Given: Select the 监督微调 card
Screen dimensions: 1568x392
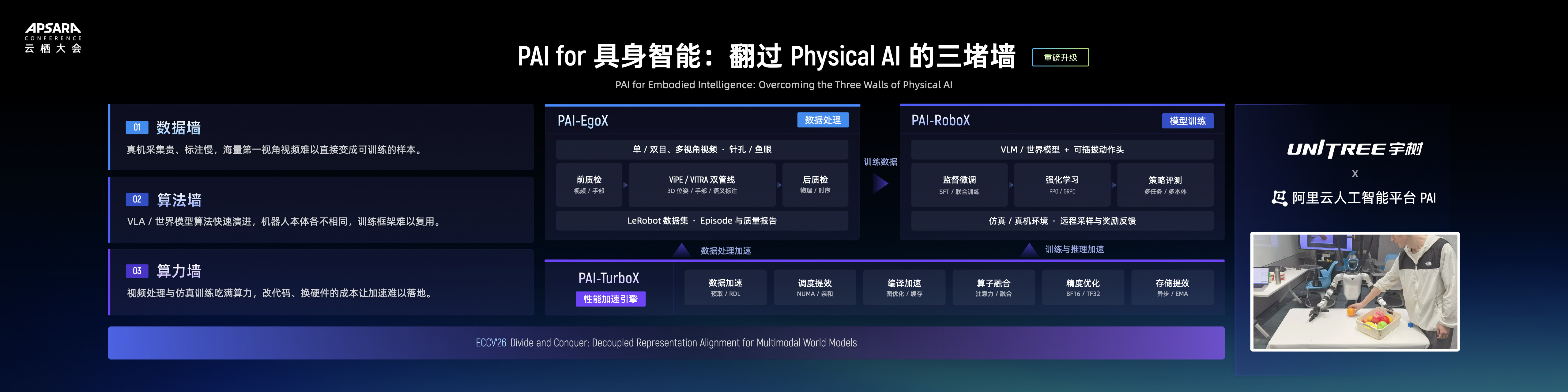Looking at the screenshot, I should click(x=959, y=185).
